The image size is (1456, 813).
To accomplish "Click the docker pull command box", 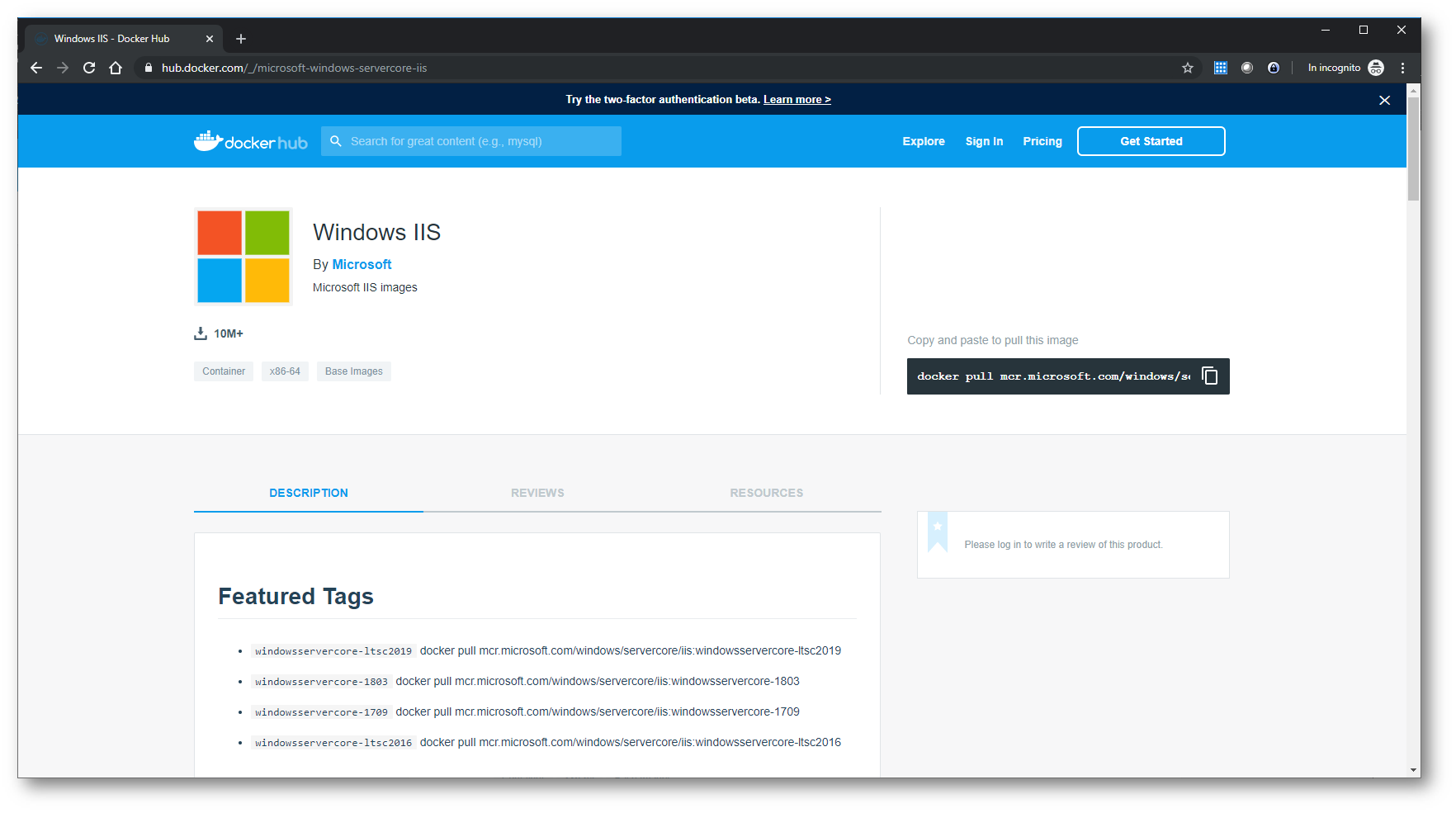I will click(1068, 376).
